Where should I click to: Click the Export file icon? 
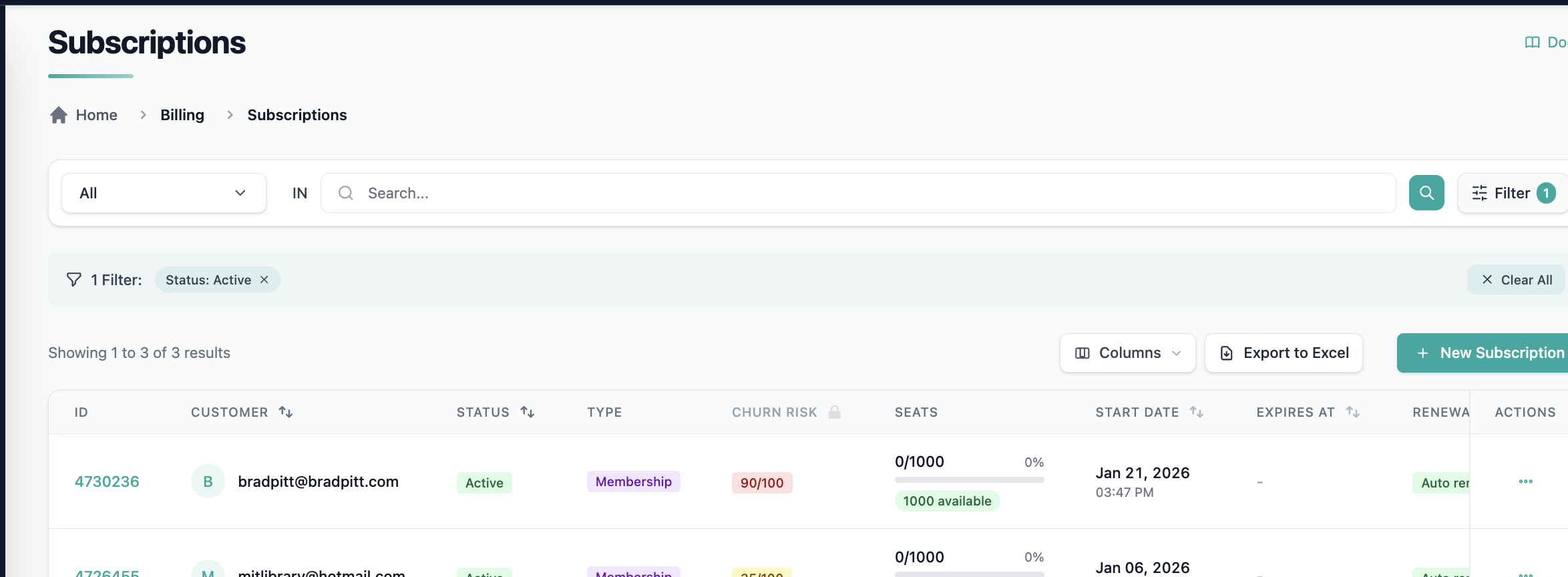1227,353
